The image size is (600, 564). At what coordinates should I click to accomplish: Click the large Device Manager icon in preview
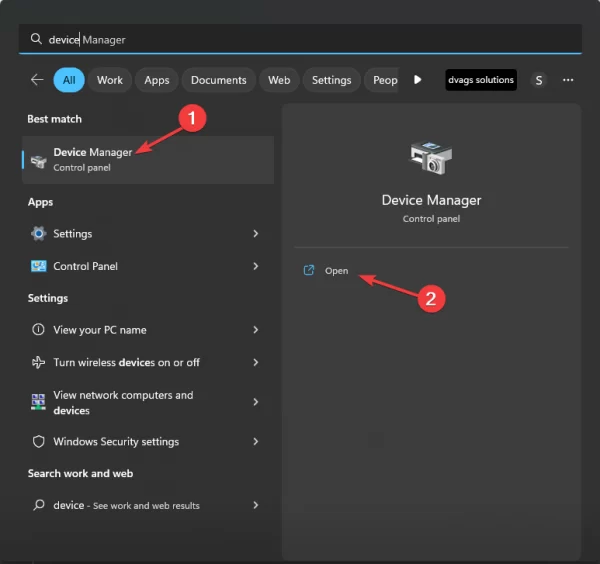pyautogui.click(x=431, y=158)
